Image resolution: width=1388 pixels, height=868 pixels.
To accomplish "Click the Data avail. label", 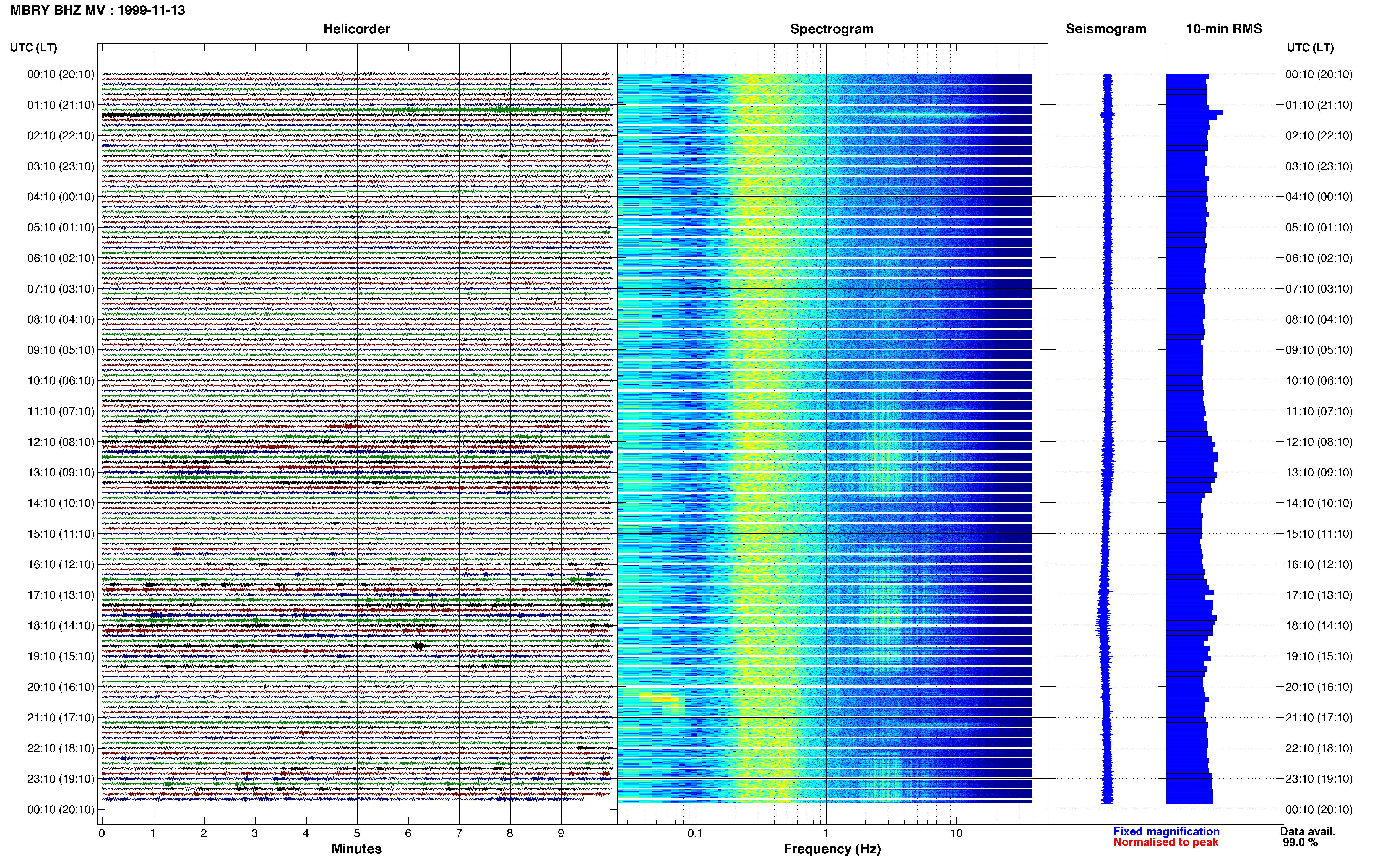I will coord(1308,831).
